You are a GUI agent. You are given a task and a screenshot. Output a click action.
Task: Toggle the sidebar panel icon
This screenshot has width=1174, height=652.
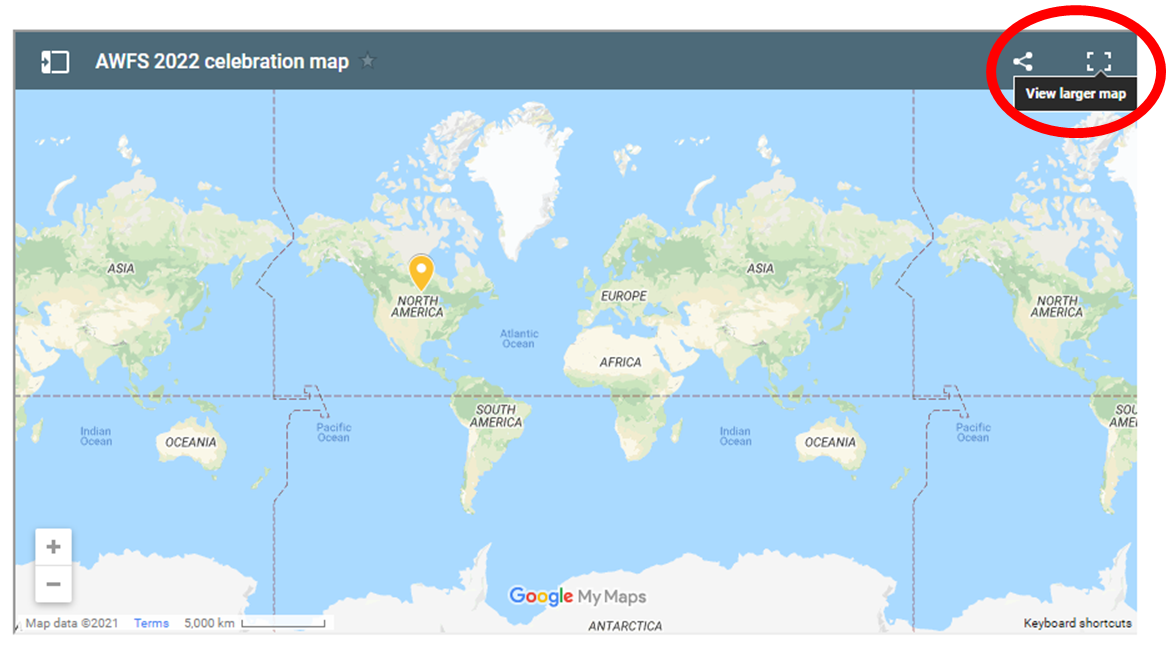coord(54,62)
